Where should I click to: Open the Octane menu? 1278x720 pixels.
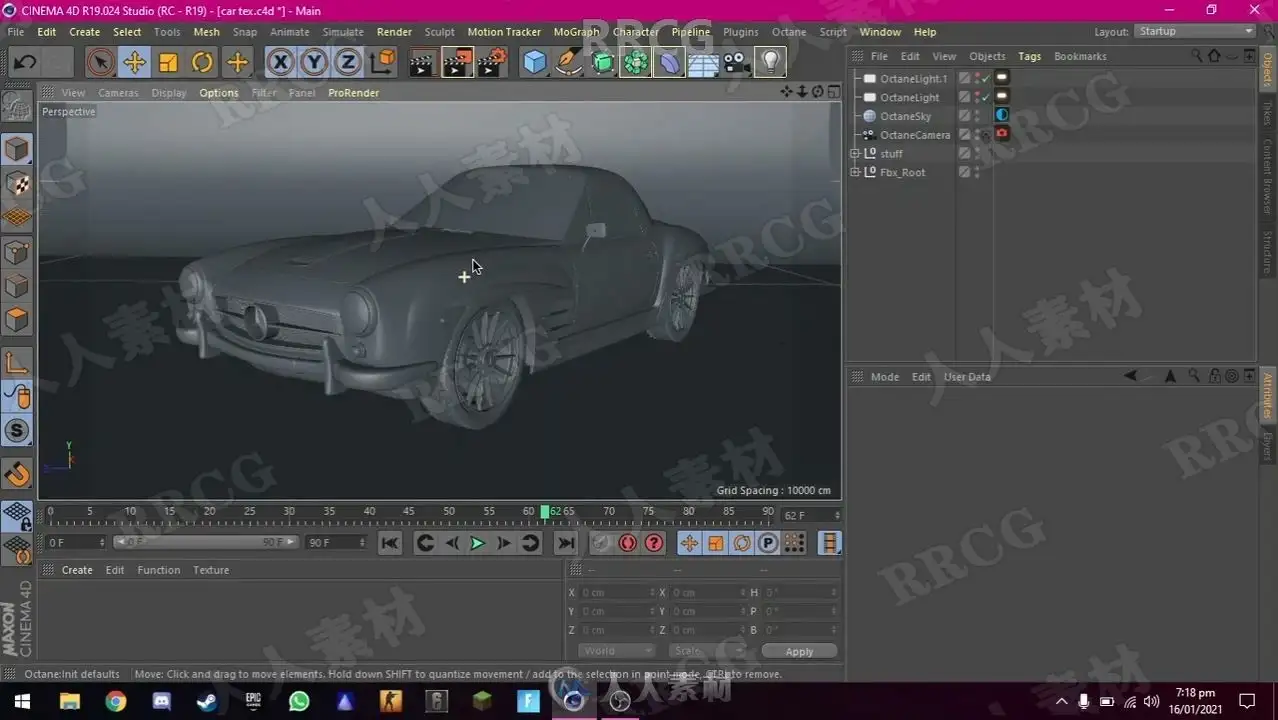788,32
